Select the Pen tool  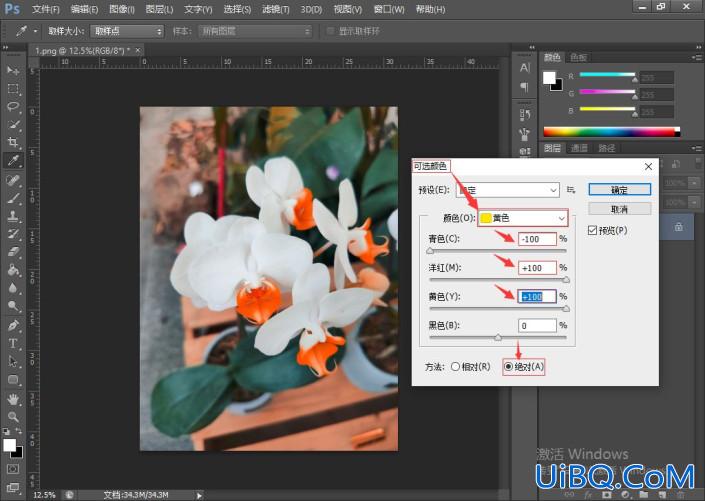click(13, 325)
